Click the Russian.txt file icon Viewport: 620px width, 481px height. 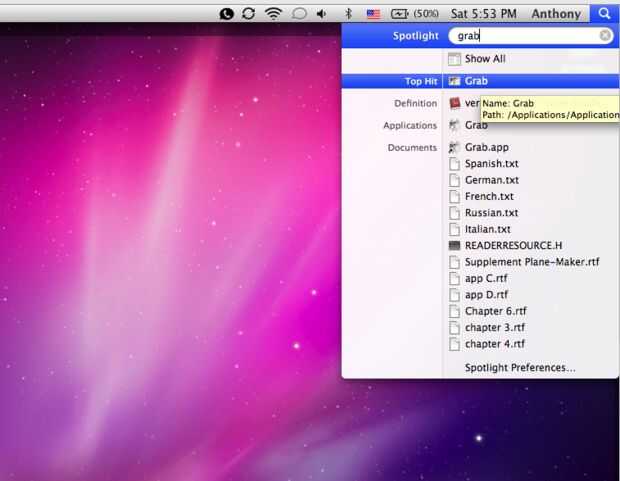point(454,213)
